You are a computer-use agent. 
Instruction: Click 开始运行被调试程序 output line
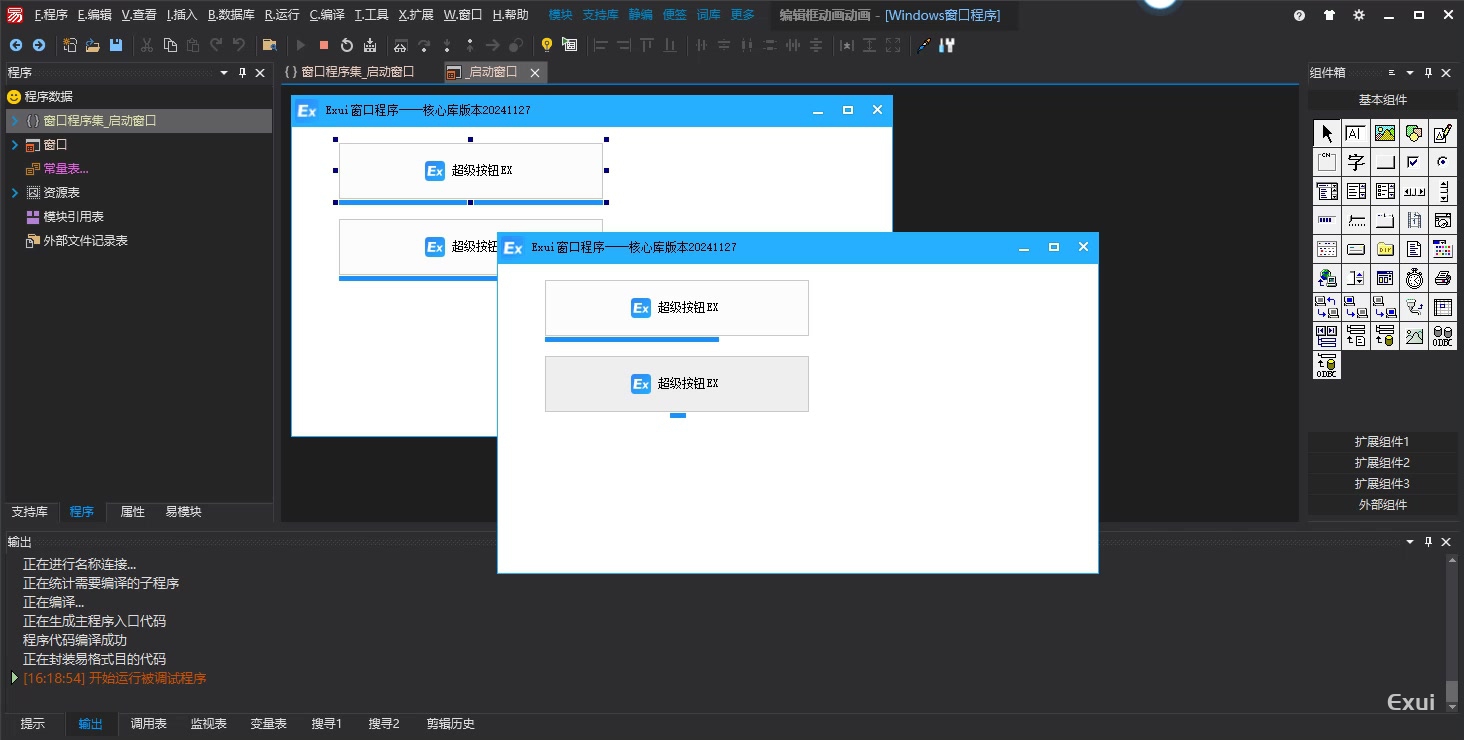(148, 678)
